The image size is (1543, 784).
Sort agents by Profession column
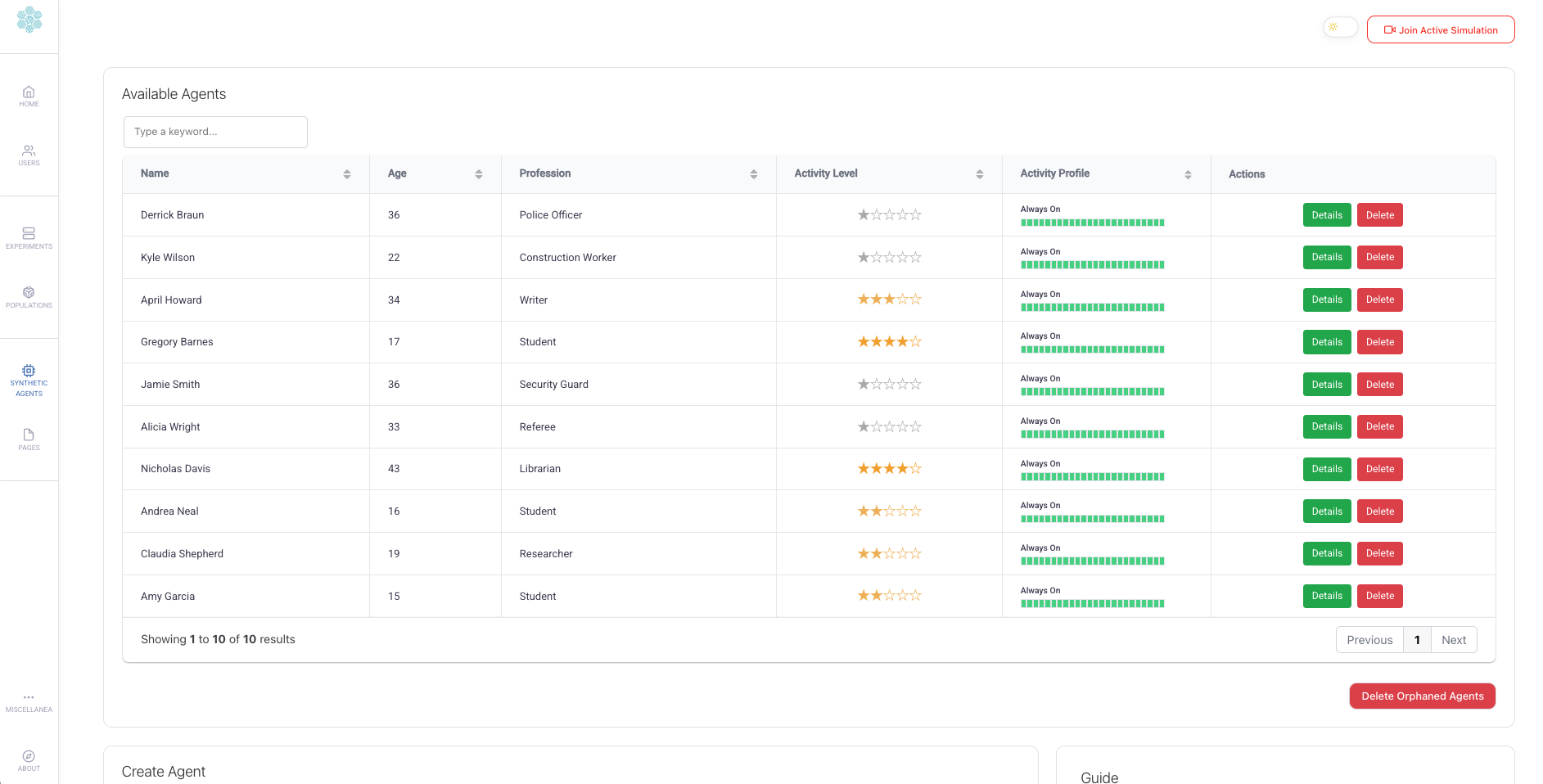click(753, 174)
